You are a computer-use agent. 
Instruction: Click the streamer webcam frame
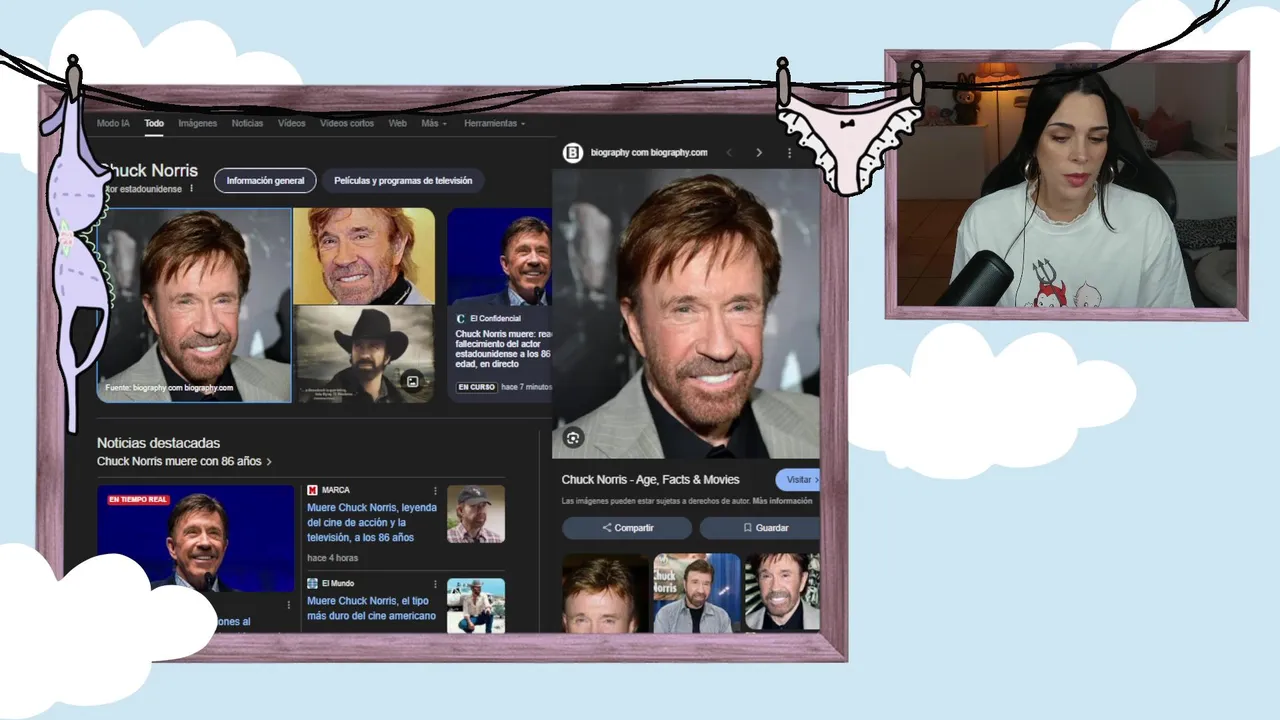coord(1067,185)
